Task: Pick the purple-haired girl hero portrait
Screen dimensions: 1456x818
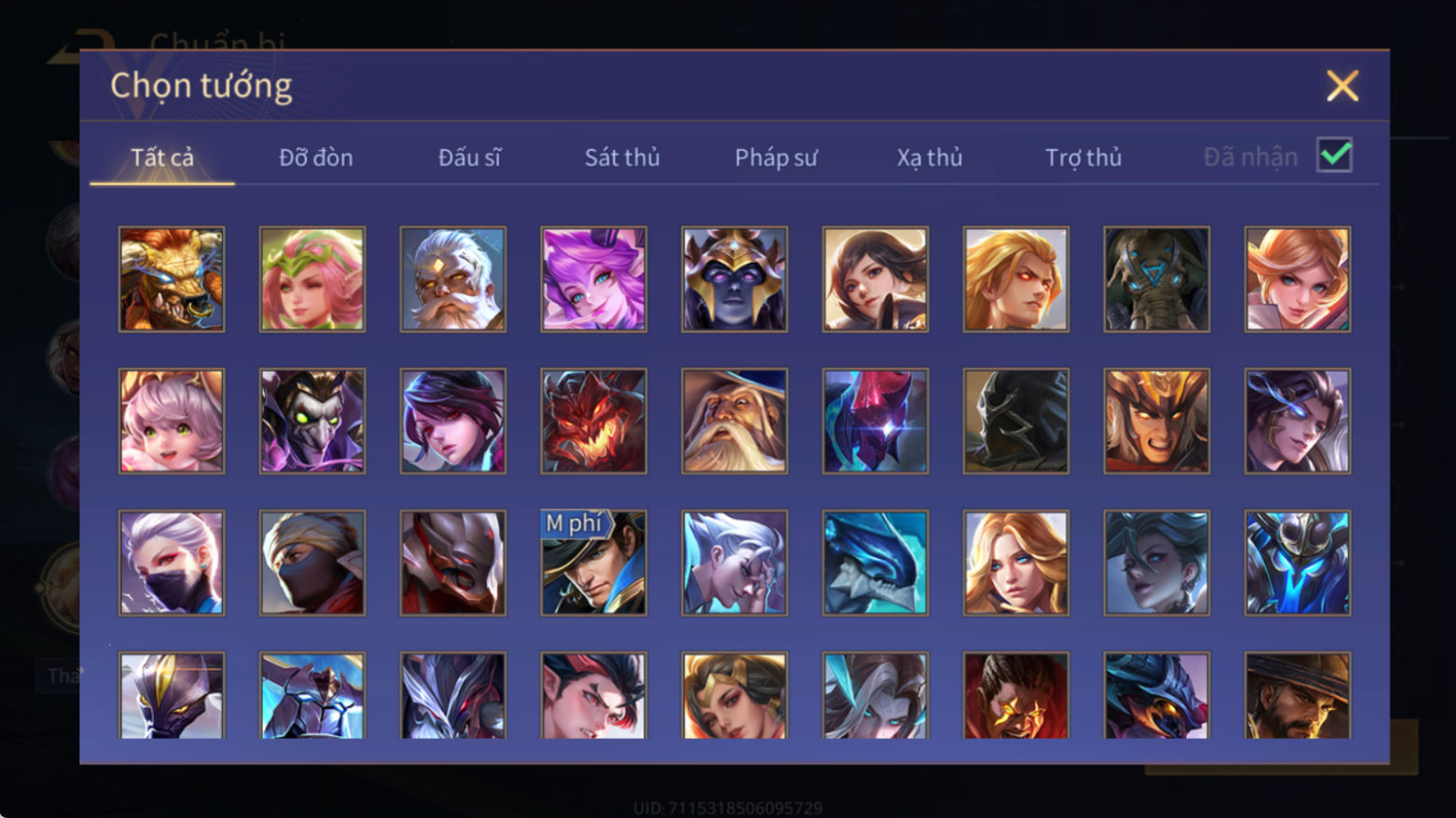Action: (x=594, y=279)
